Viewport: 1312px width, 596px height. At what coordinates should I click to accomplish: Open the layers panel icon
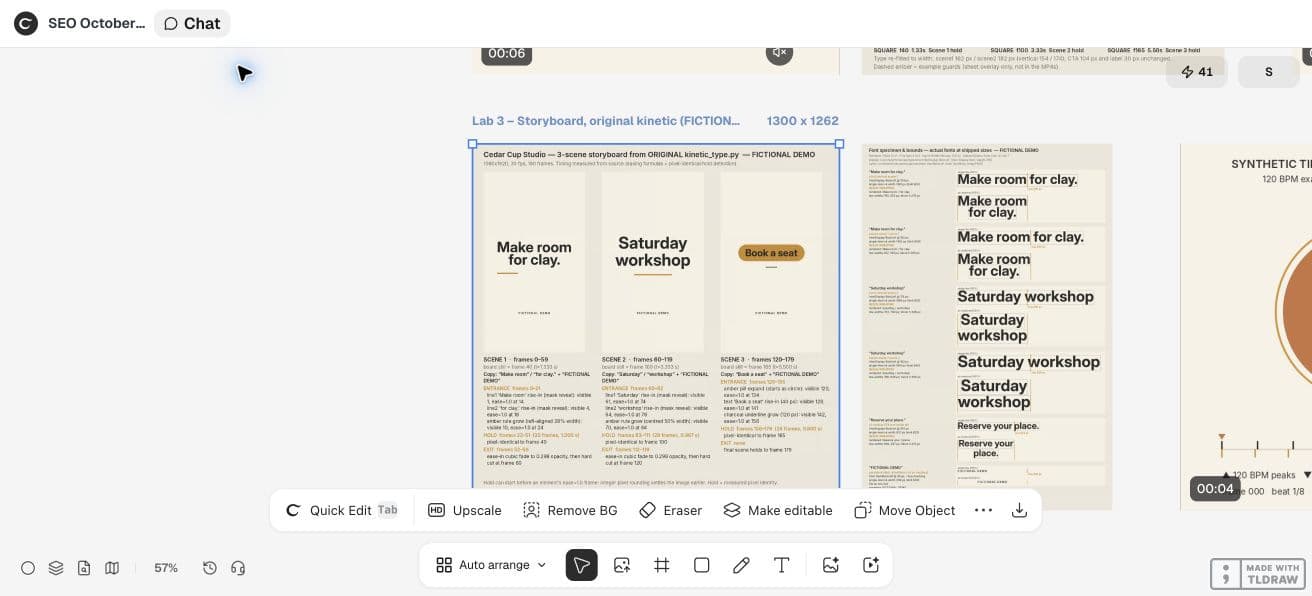(x=56, y=568)
